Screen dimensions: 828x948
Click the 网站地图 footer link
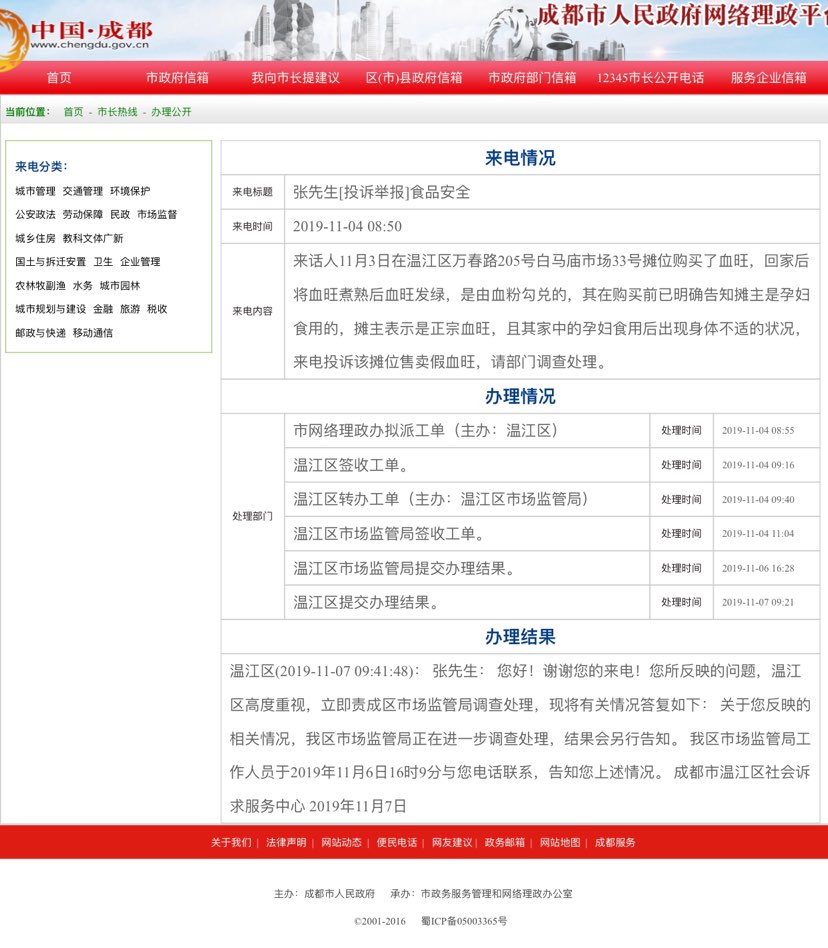click(x=560, y=843)
